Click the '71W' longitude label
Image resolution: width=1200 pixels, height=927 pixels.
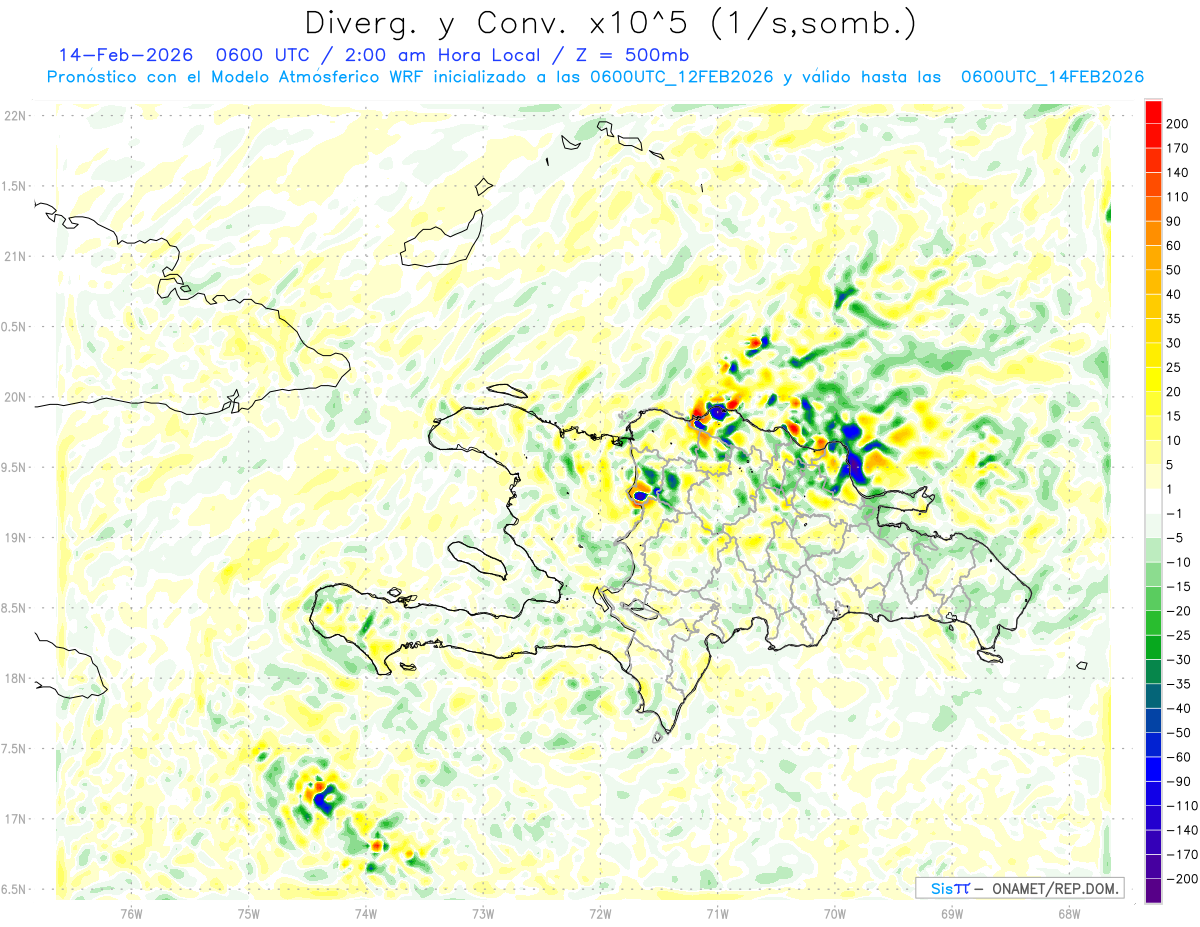[x=717, y=913]
